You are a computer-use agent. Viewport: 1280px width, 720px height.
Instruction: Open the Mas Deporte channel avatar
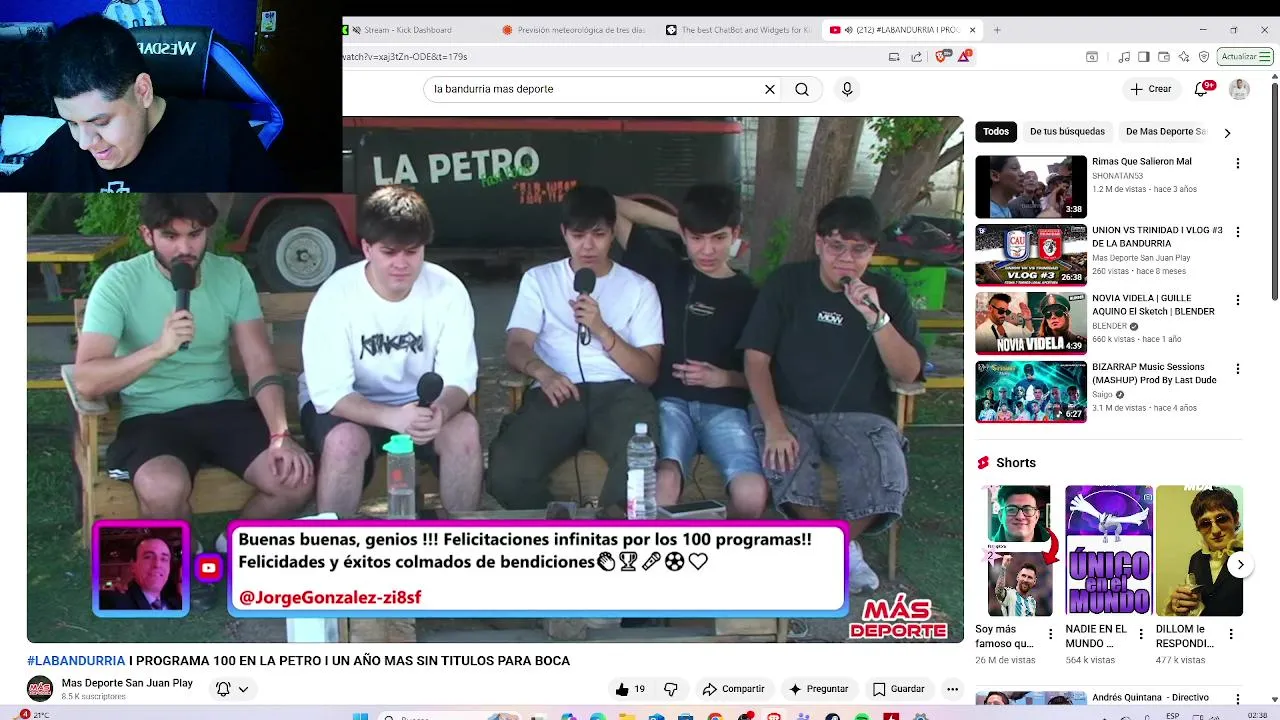tap(40, 688)
